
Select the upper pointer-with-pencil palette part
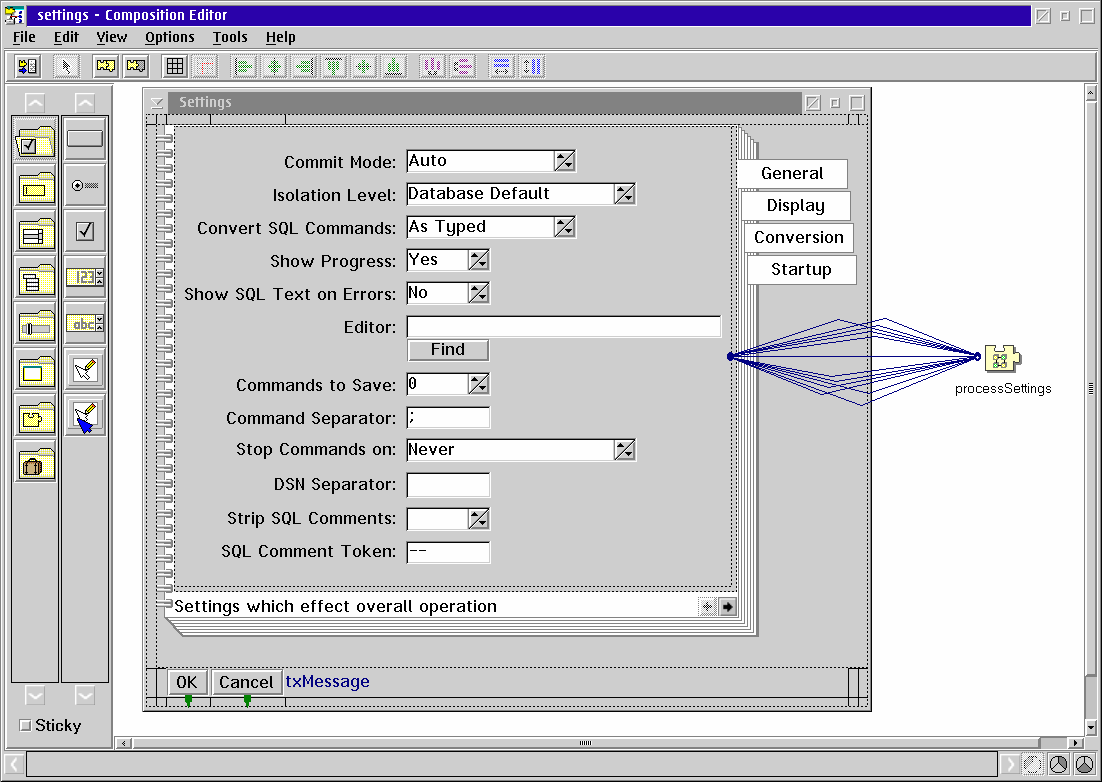click(85, 370)
